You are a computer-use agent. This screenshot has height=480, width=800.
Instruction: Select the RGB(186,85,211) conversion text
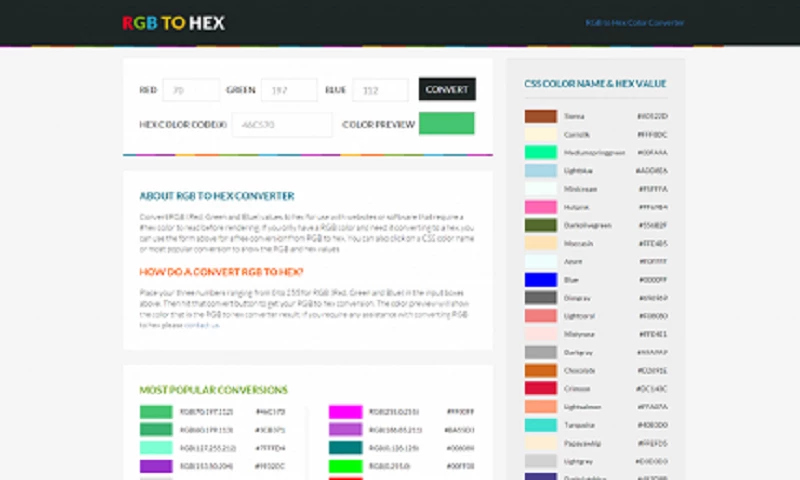tap(396, 430)
